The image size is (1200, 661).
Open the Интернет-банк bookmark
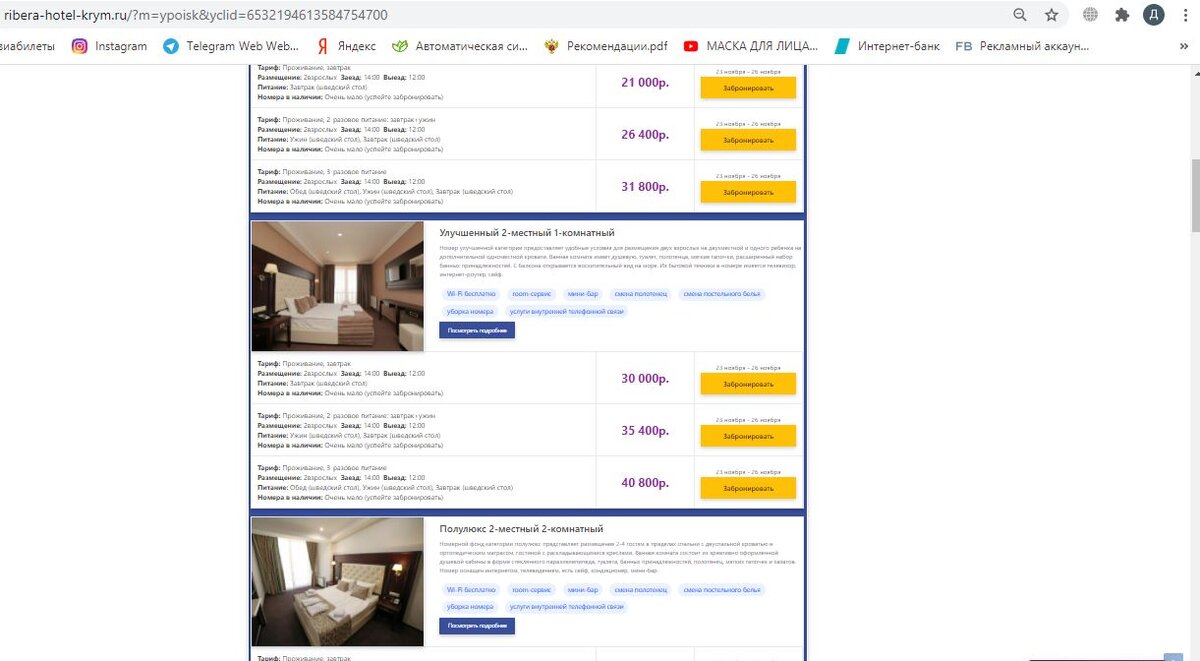click(887, 46)
